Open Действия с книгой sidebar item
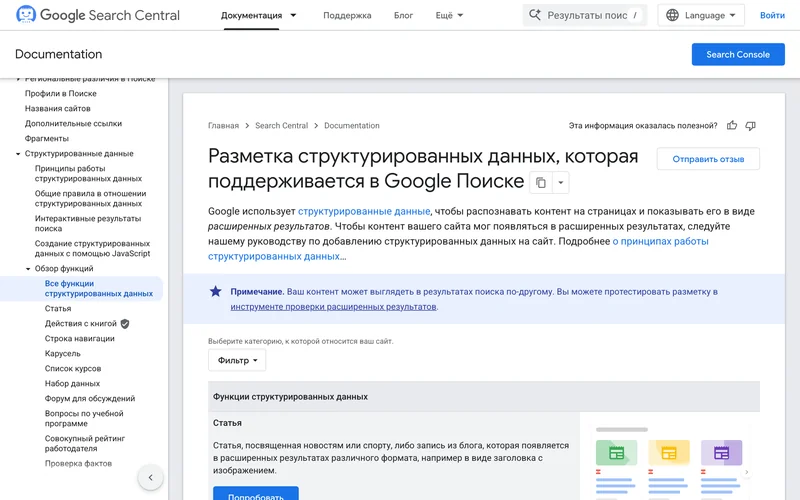Viewport: 800px width, 500px height. click(81, 323)
